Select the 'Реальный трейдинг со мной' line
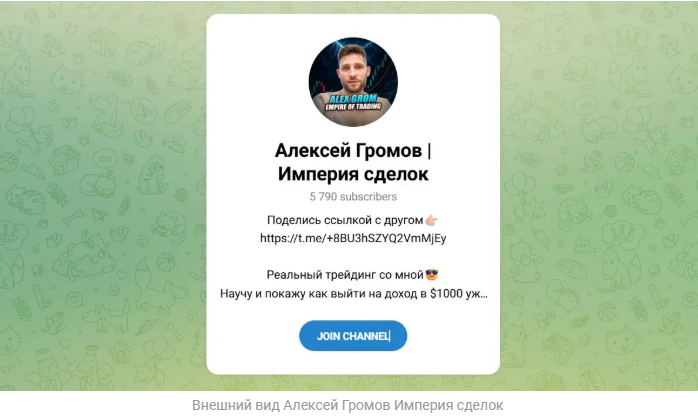 click(x=345, y=275)
